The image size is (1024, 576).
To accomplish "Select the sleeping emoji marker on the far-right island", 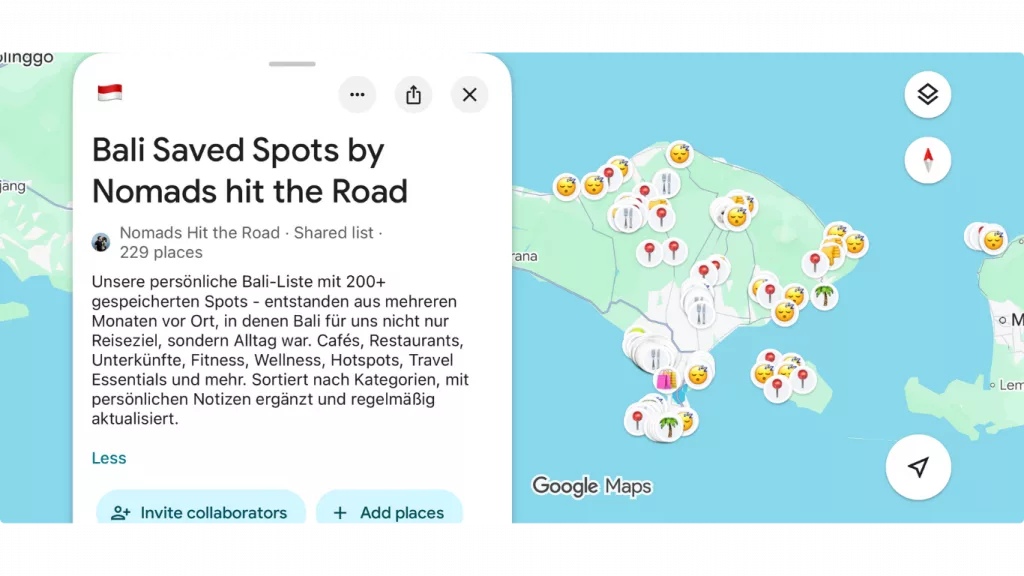I will 993,240.
